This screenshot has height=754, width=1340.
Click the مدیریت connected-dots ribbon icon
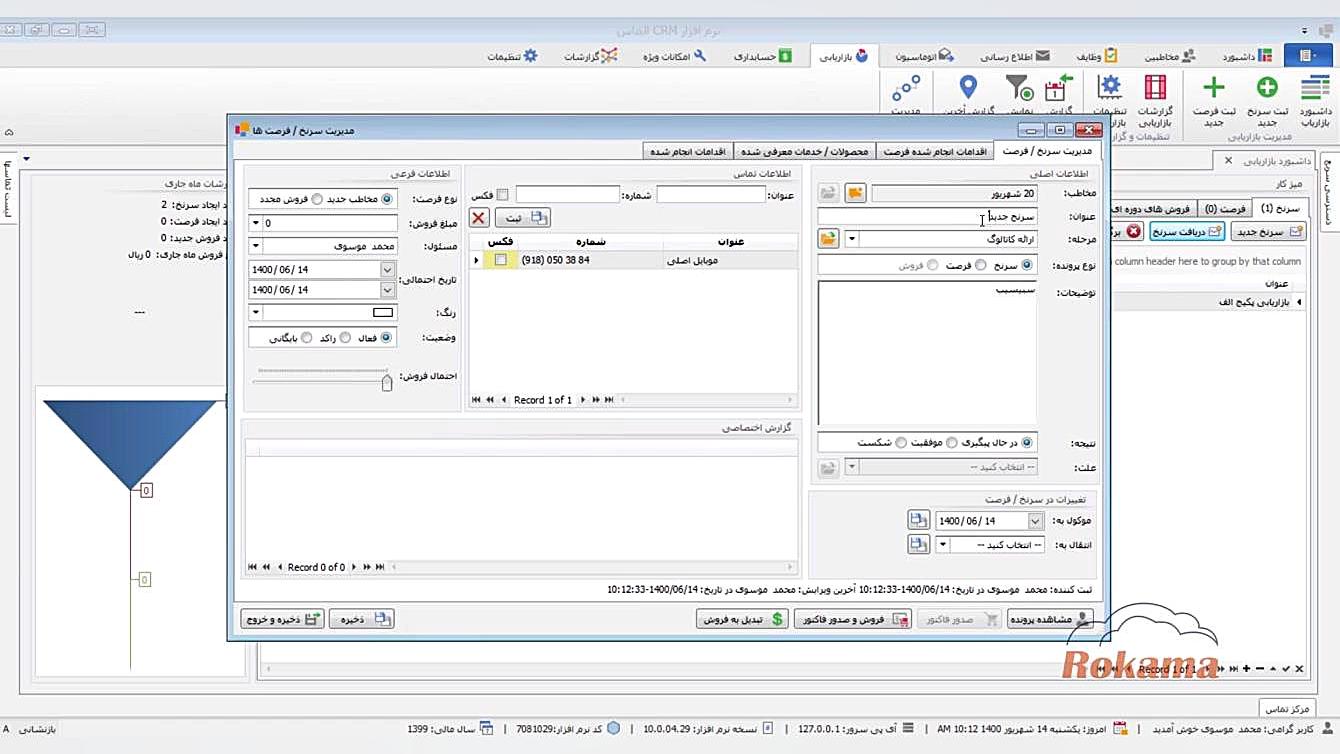tap(906, 88)
